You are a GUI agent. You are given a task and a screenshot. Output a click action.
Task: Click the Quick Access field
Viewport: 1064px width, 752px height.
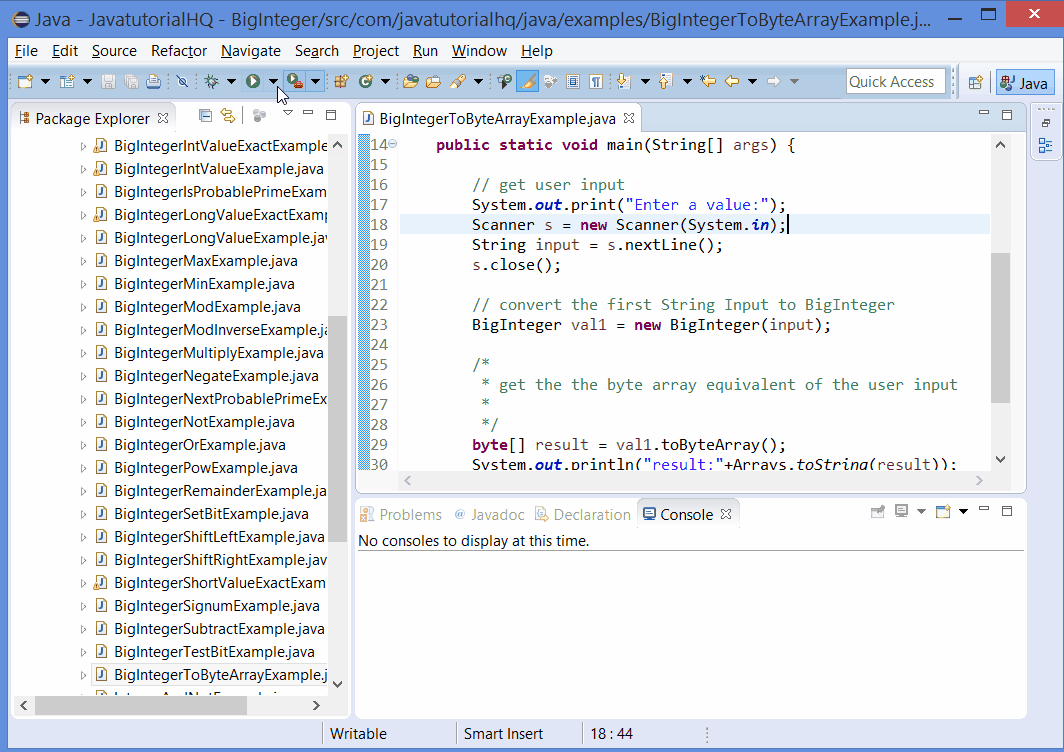[x=895, y=81]
